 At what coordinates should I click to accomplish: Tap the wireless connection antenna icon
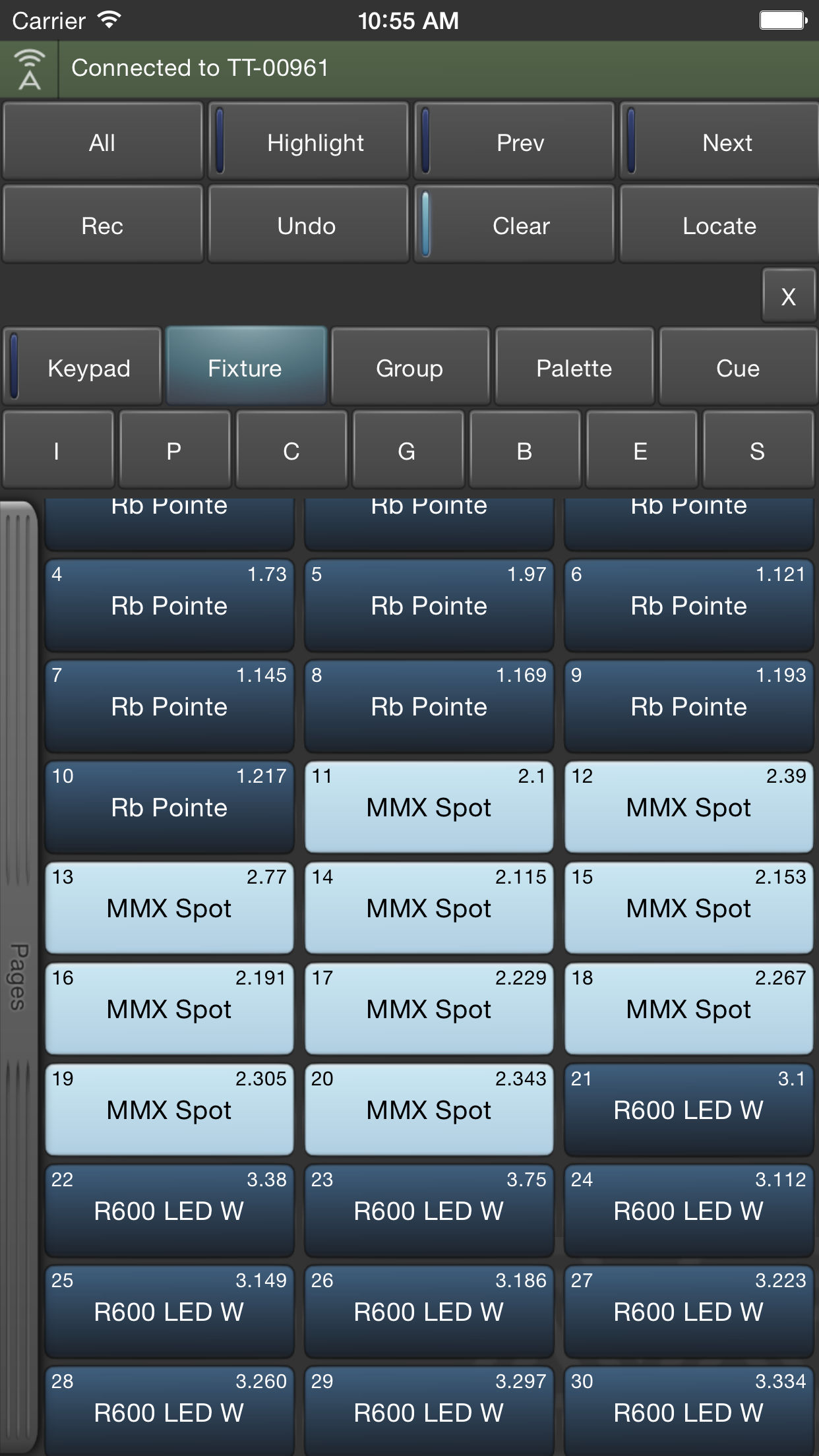[29, 69]
